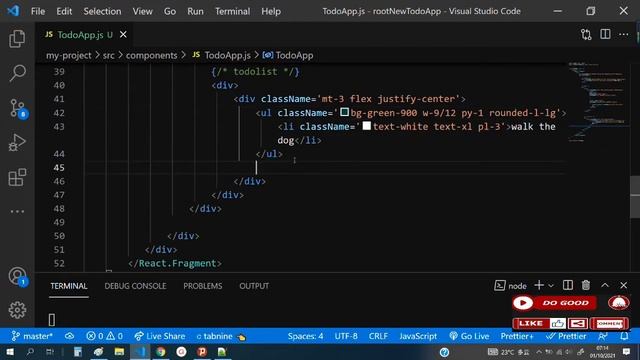640x360 pixels.
Task: Change indentation via Spaces: 4
Action: 305,336
